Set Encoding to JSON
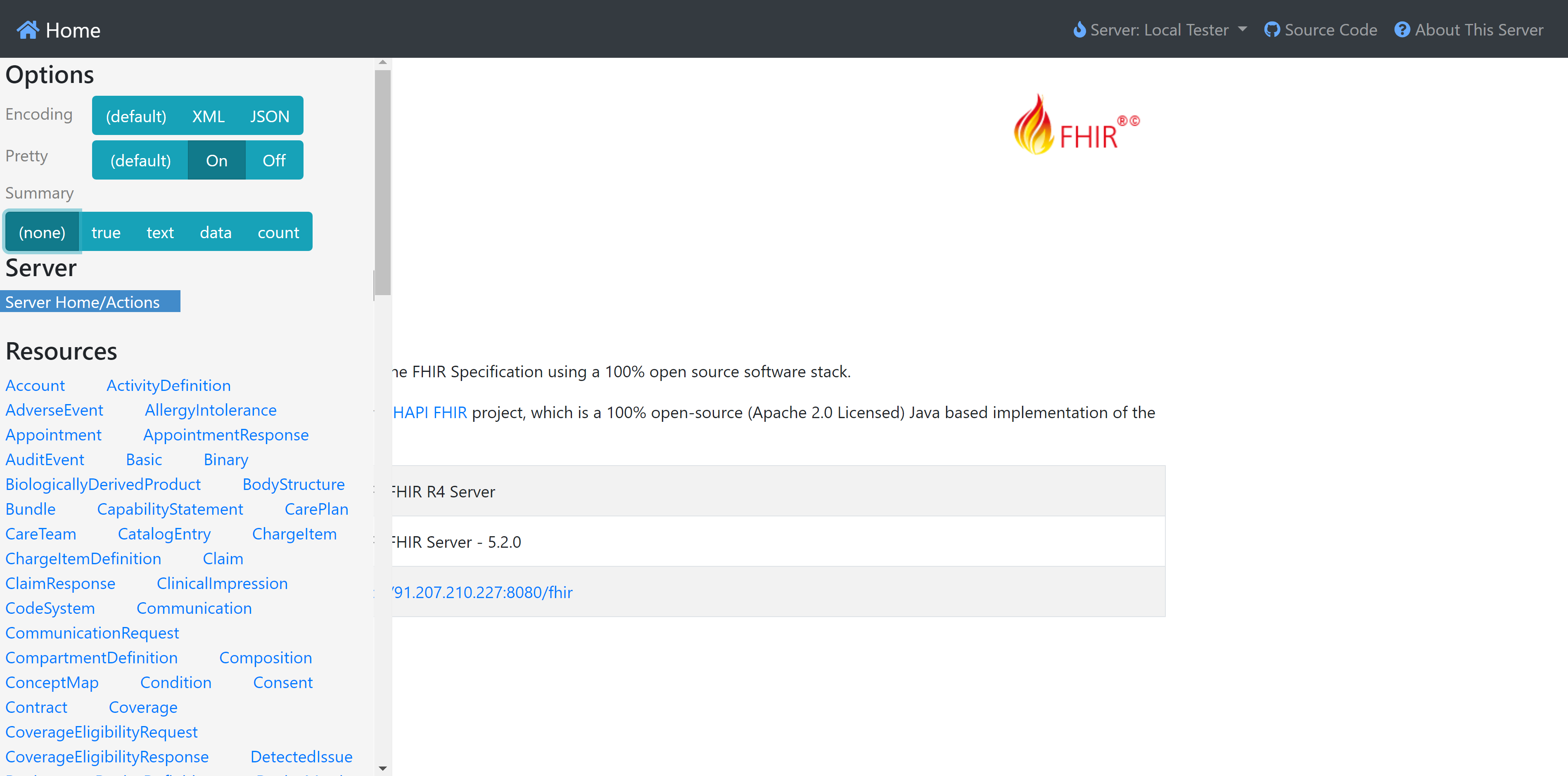Image resolution: width=1568 pixels, height=776 pixels. pos(270,116)
